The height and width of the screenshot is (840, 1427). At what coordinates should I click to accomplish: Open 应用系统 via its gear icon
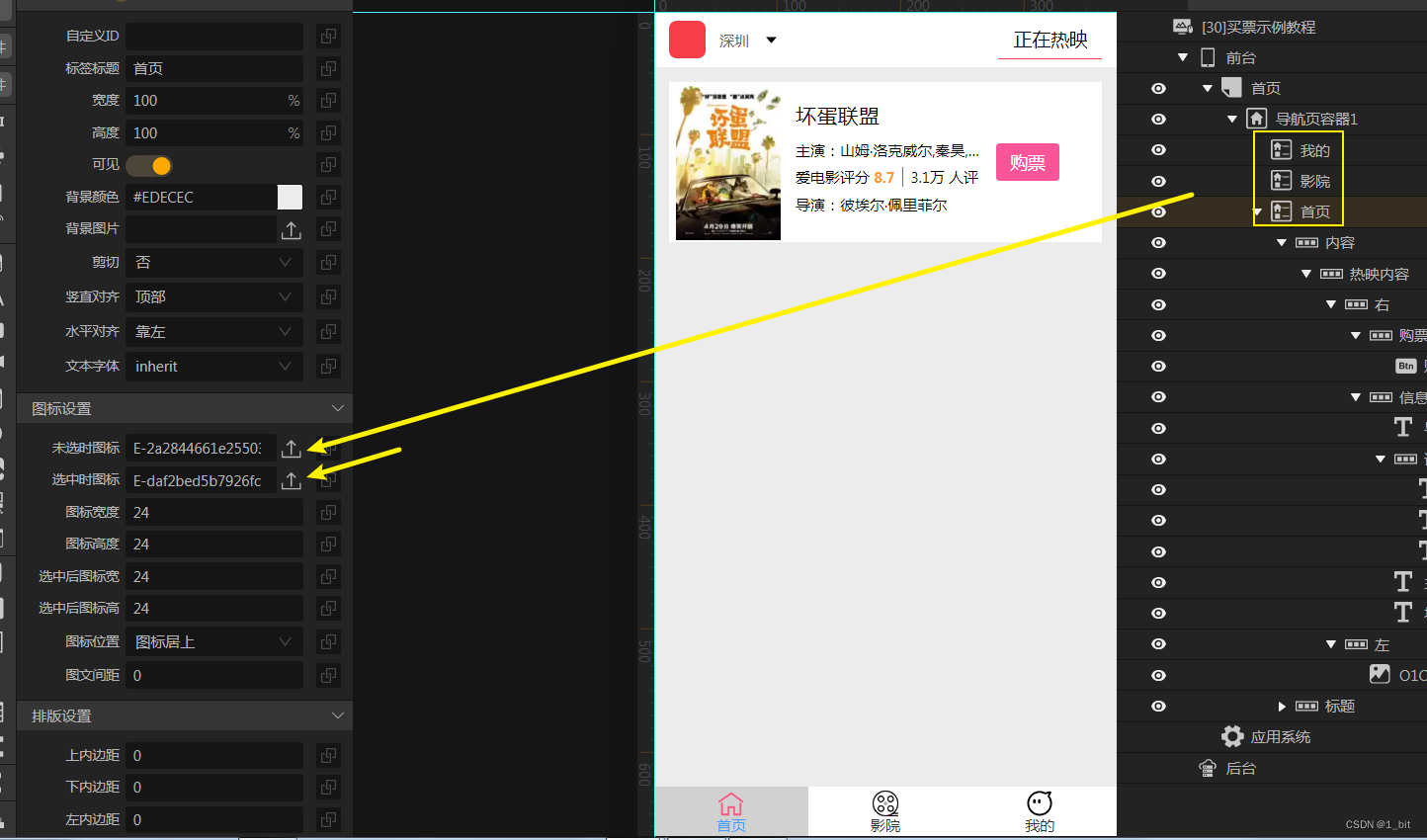[x=1232, y=736]
